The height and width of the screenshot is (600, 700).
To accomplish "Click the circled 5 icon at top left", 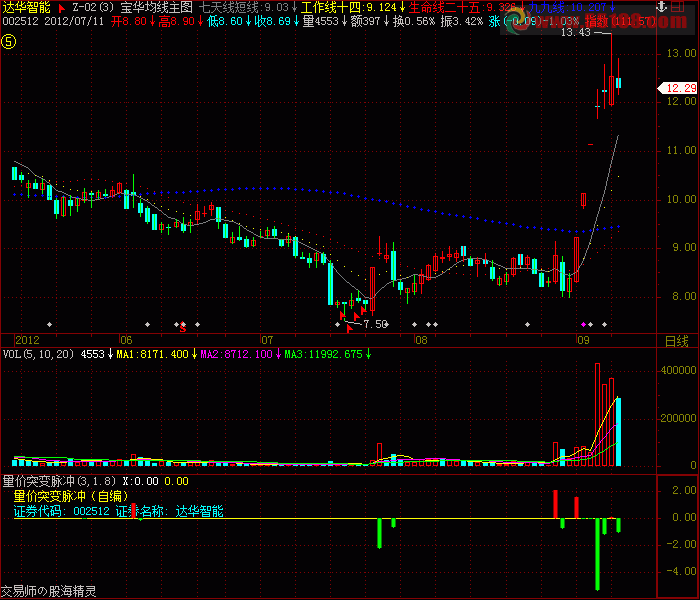I will 9,41.
